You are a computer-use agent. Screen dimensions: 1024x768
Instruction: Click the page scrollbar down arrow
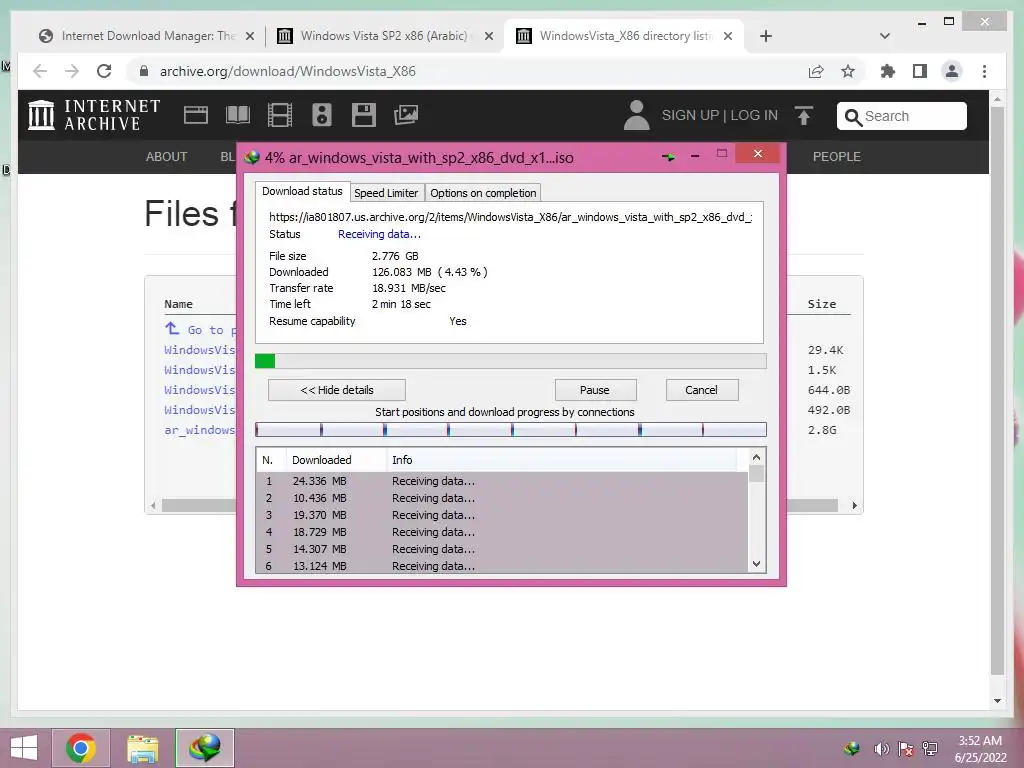pyautogui.click(x=997, y=701)
